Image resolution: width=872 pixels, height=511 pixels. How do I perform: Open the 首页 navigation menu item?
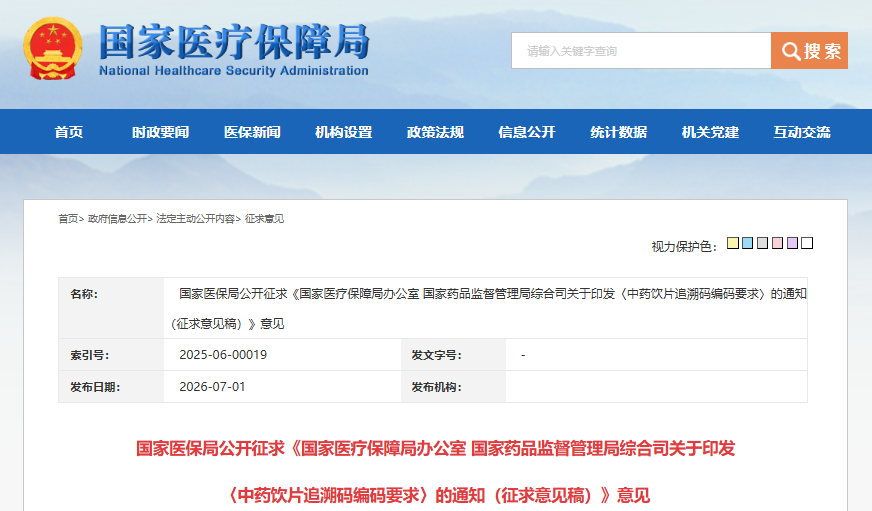tap(69, 132)
